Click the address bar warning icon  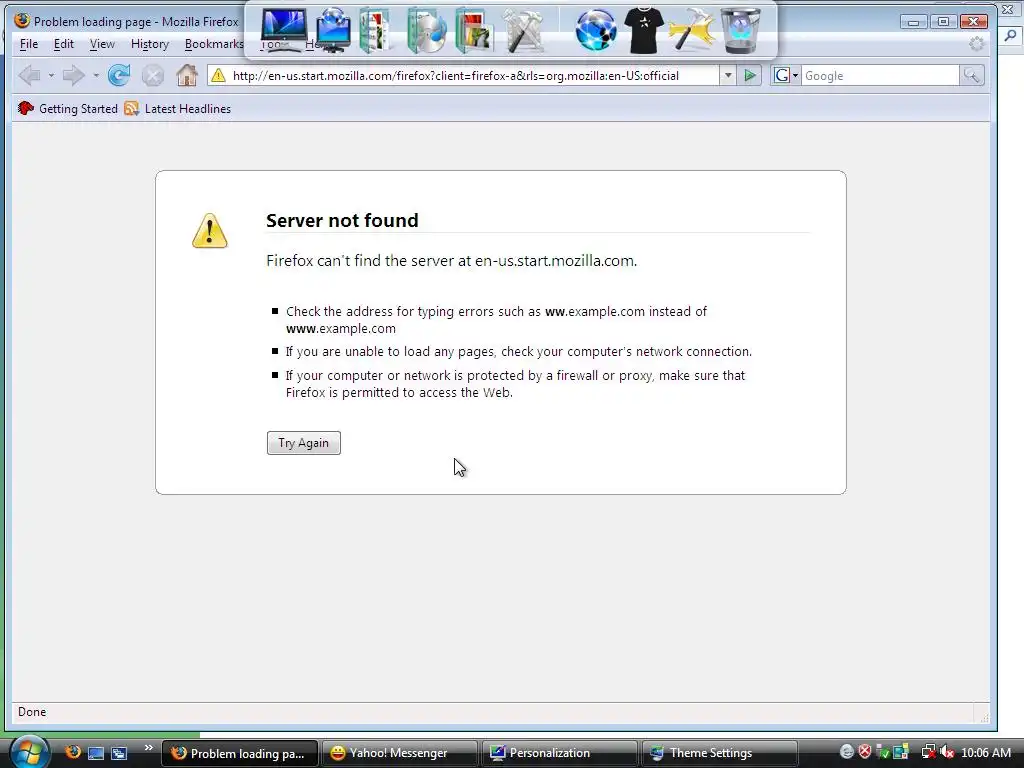point(218,76)
